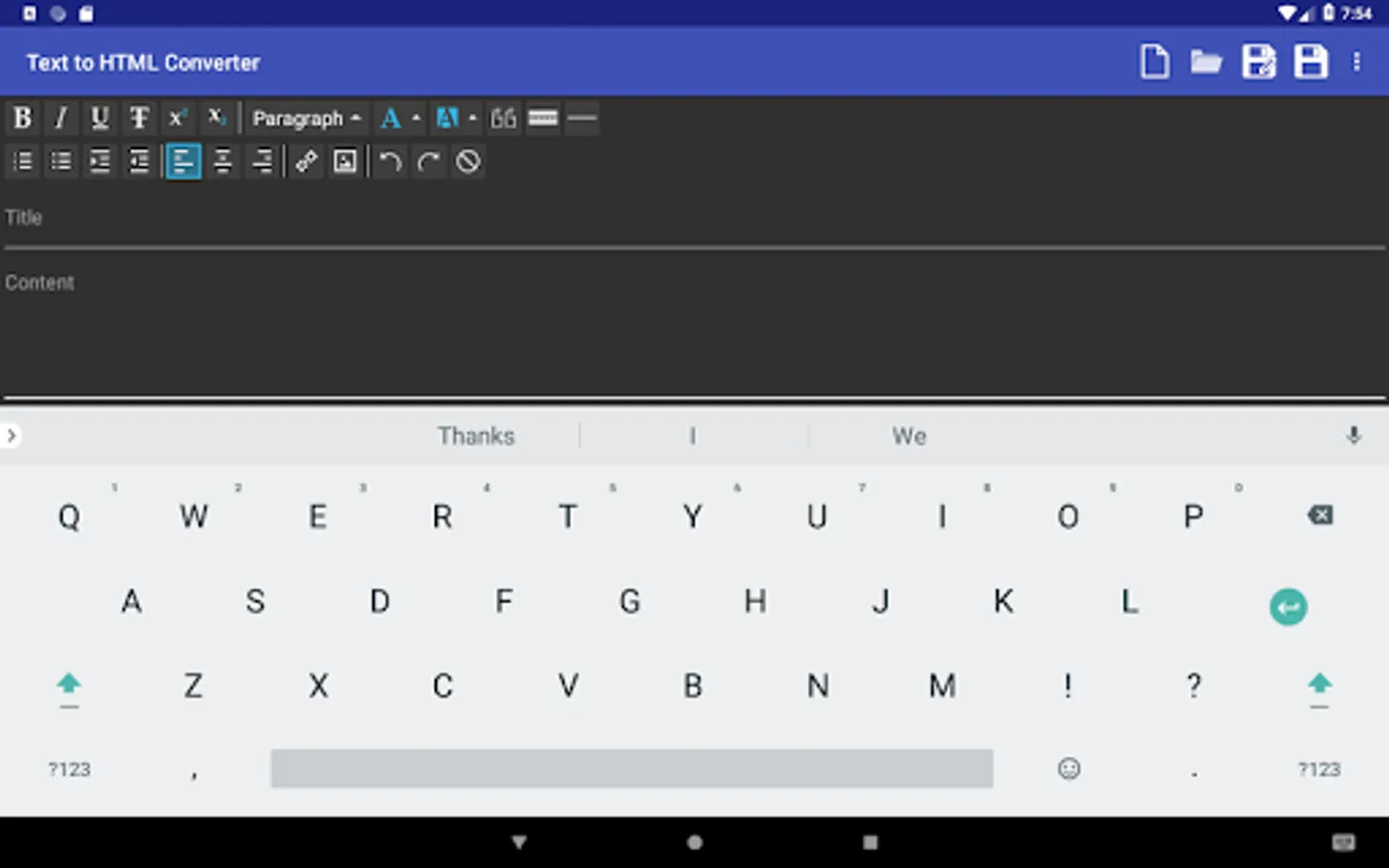This screenshot has height=868, width=1389.
Task: Start a numbered list
Action: click(x=22, y=161)
